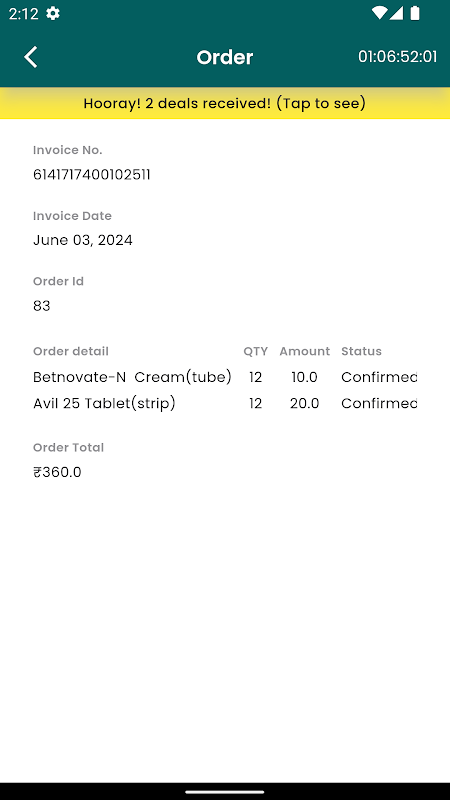The width and height of the screenshot is (450, 800).
Task: Tap Confirmed status for Betnovate-N Cream
Action: [379, 378]
